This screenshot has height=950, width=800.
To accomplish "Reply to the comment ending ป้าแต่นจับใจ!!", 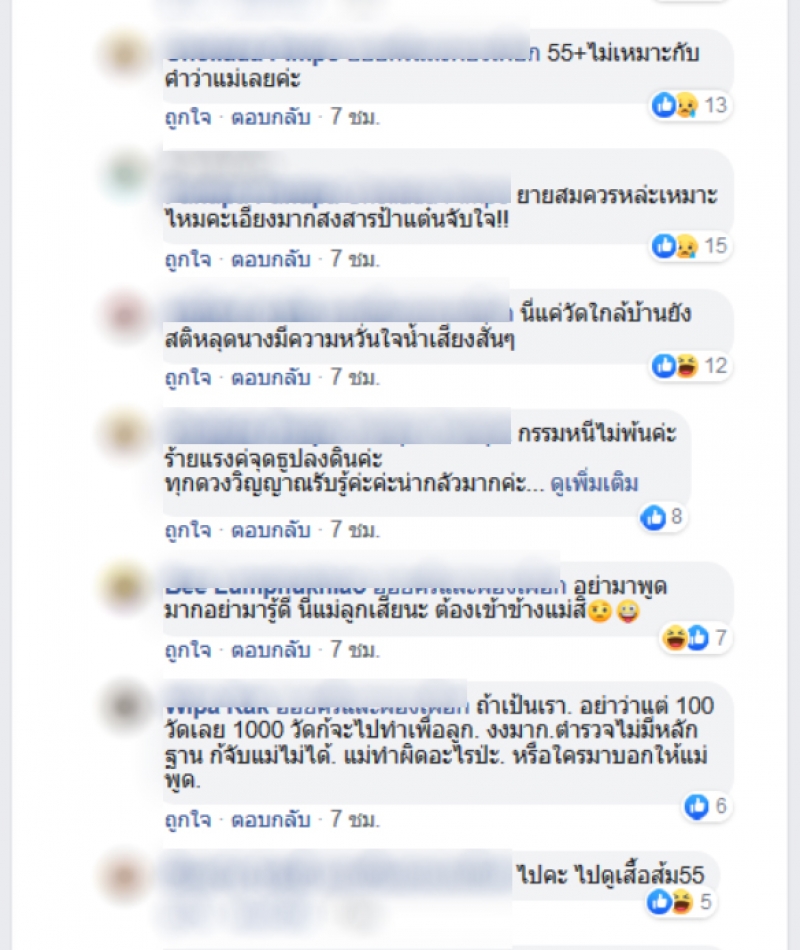I will 271,259.
